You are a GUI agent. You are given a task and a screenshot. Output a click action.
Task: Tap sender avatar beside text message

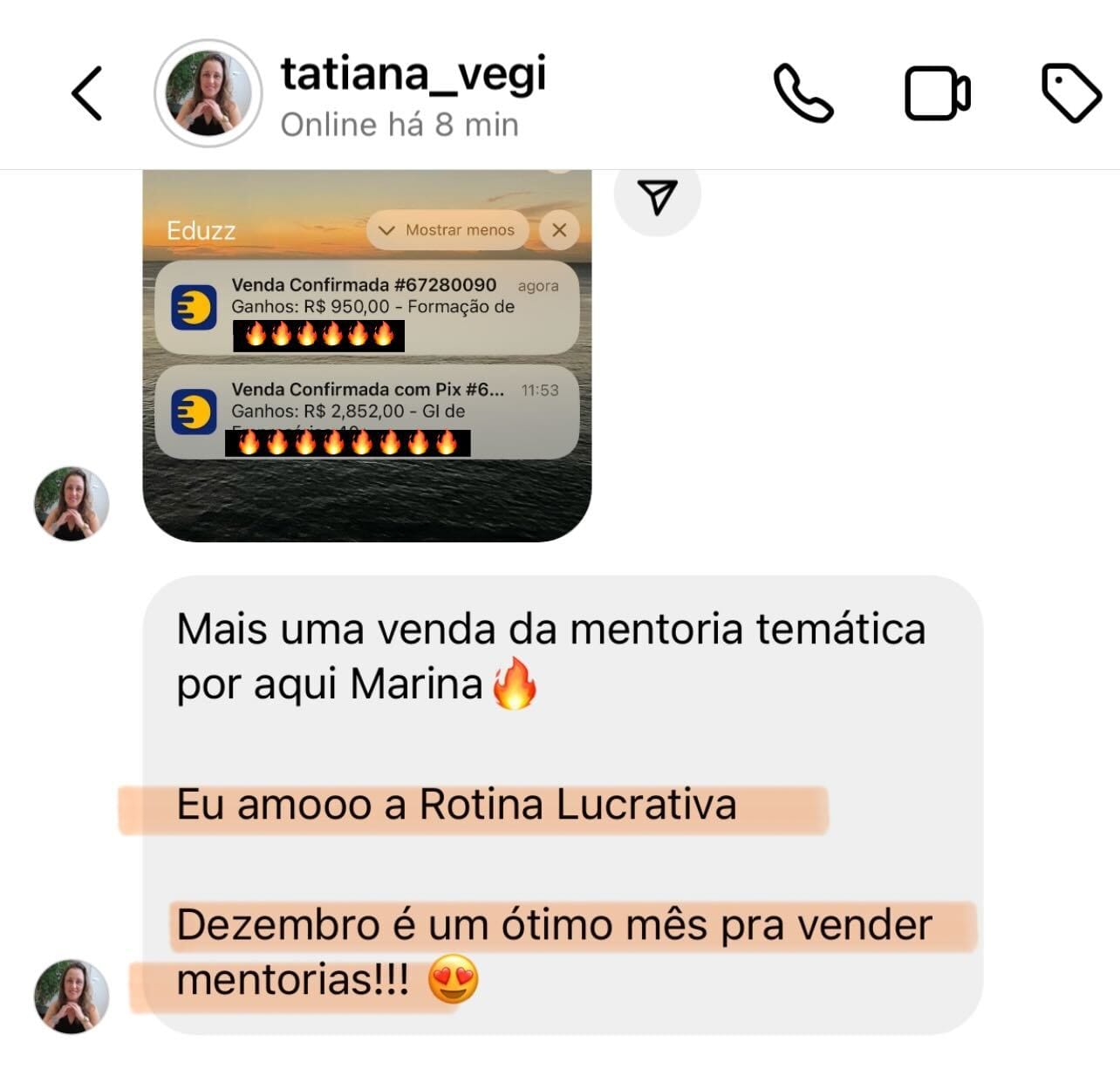point(72,997)
